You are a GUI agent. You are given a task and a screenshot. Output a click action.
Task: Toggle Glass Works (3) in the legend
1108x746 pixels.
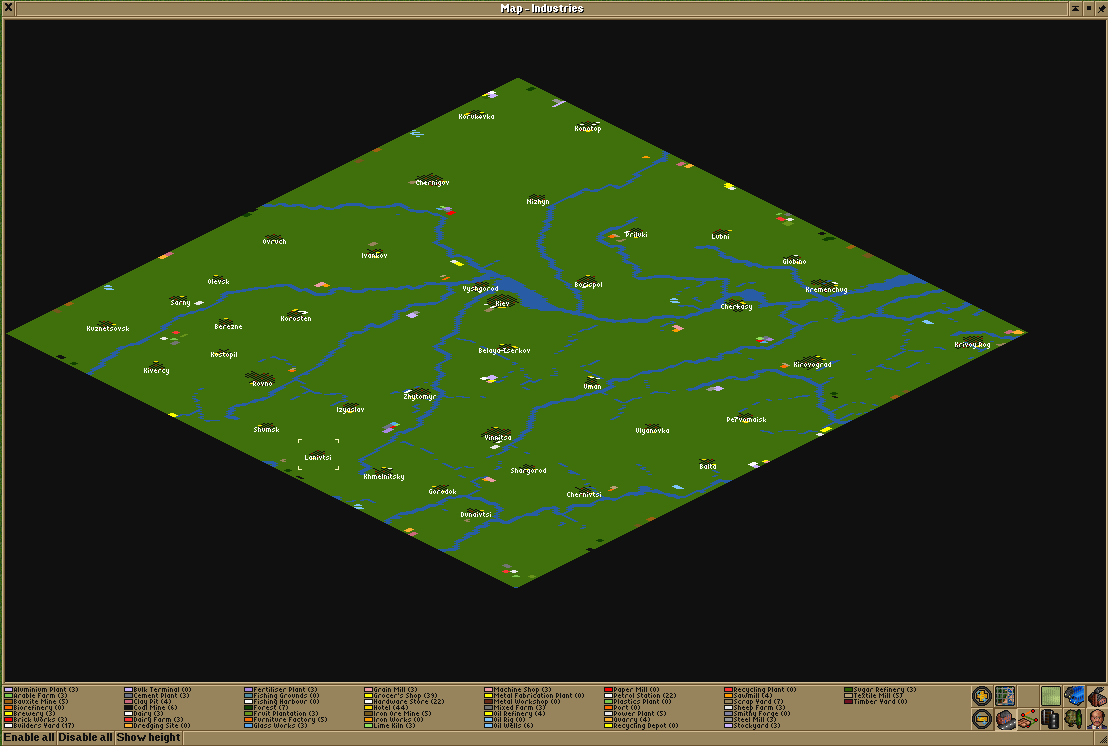coord(276,726)
